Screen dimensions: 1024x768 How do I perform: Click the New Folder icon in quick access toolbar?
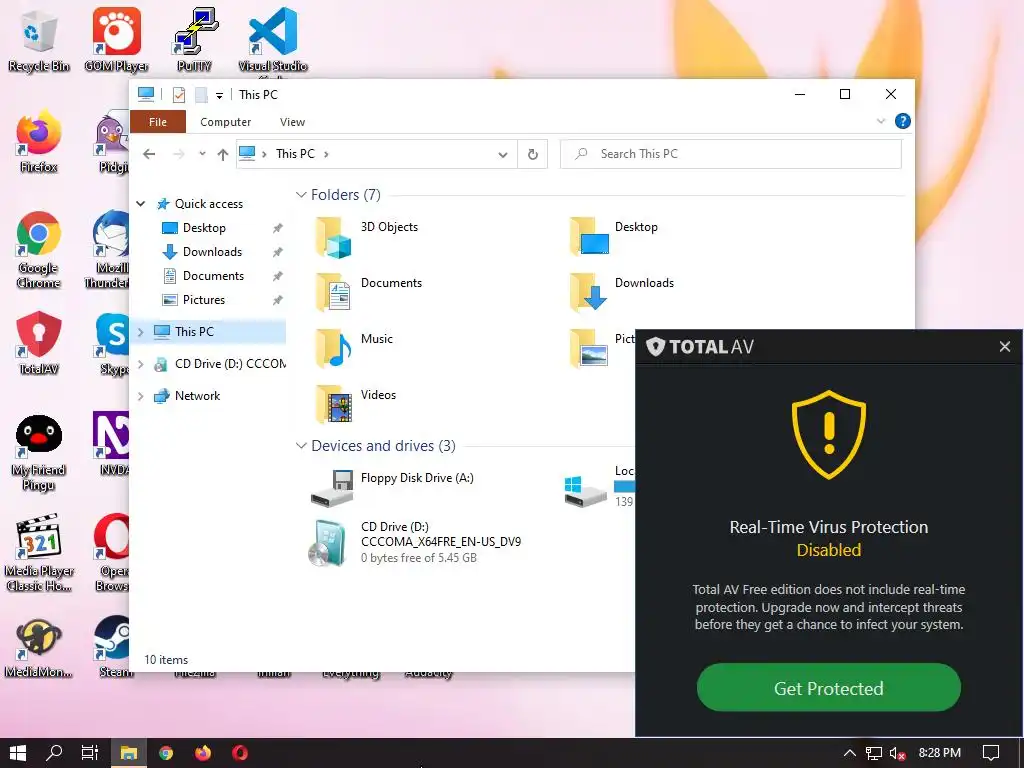pos(201,95)
